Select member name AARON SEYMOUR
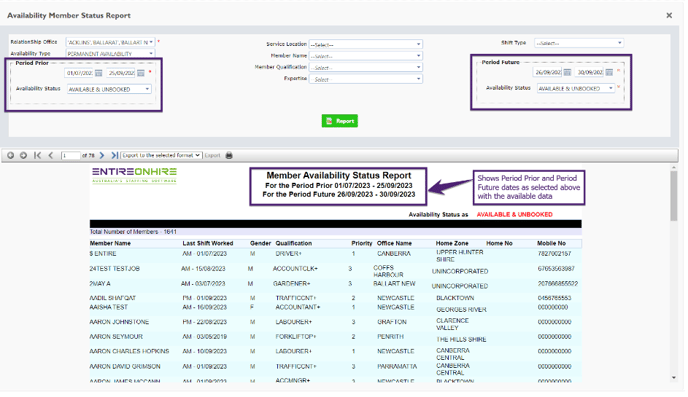 (116, 337)
